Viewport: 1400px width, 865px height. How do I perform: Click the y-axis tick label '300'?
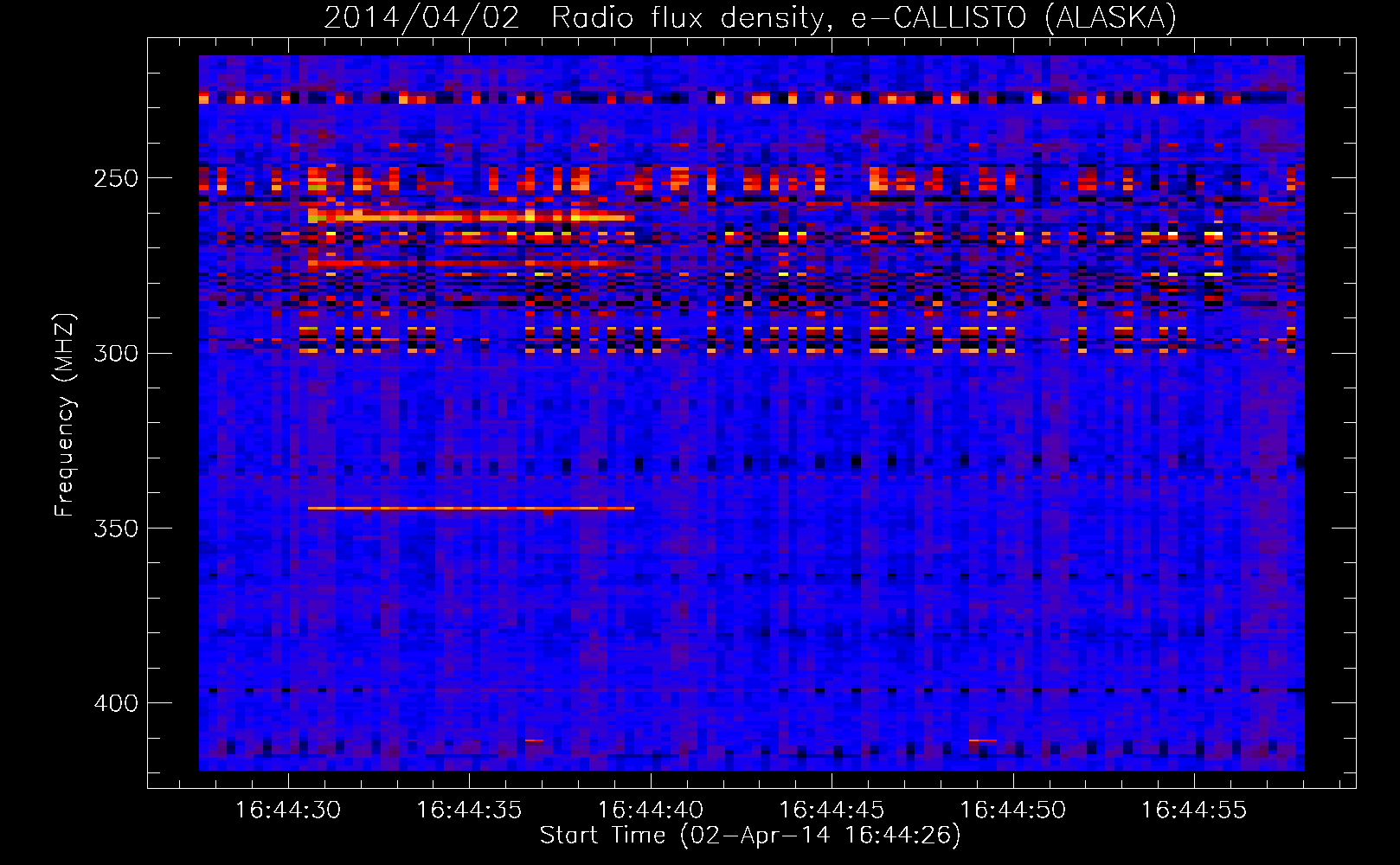click(116, 354)
